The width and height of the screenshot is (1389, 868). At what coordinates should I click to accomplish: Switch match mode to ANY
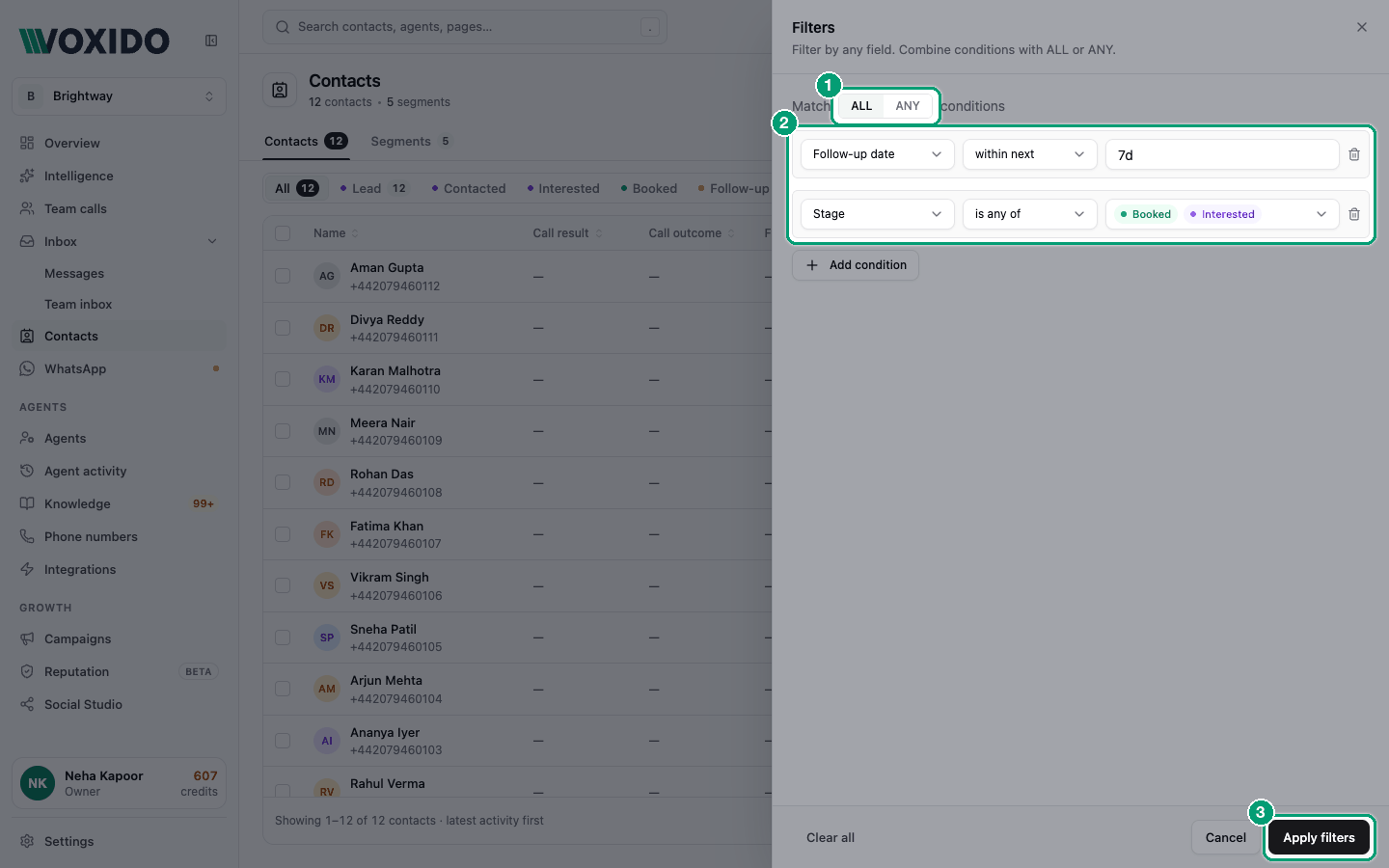coord(908,106)
